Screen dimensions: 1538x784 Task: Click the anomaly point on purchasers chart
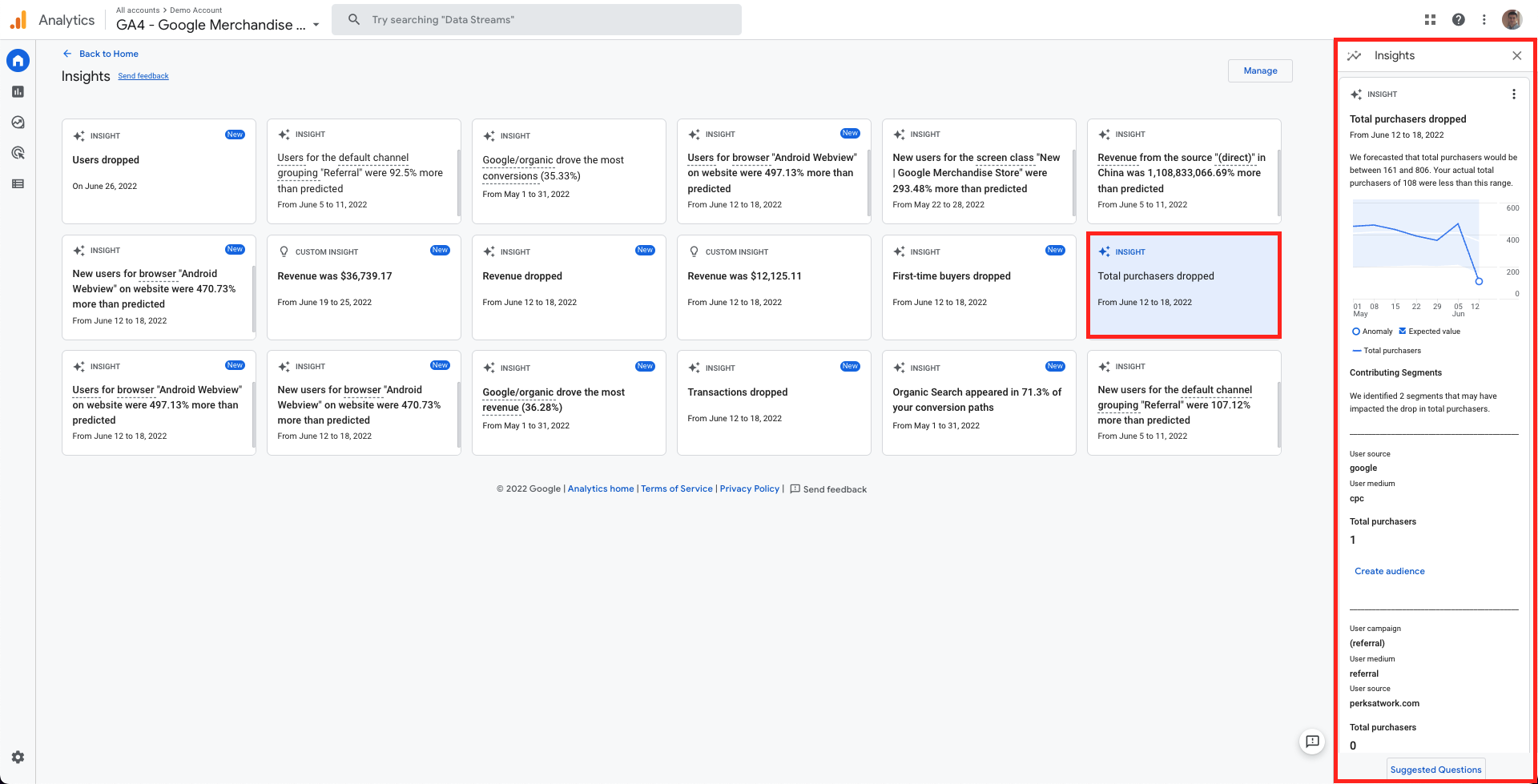(x=1479, y=281)
